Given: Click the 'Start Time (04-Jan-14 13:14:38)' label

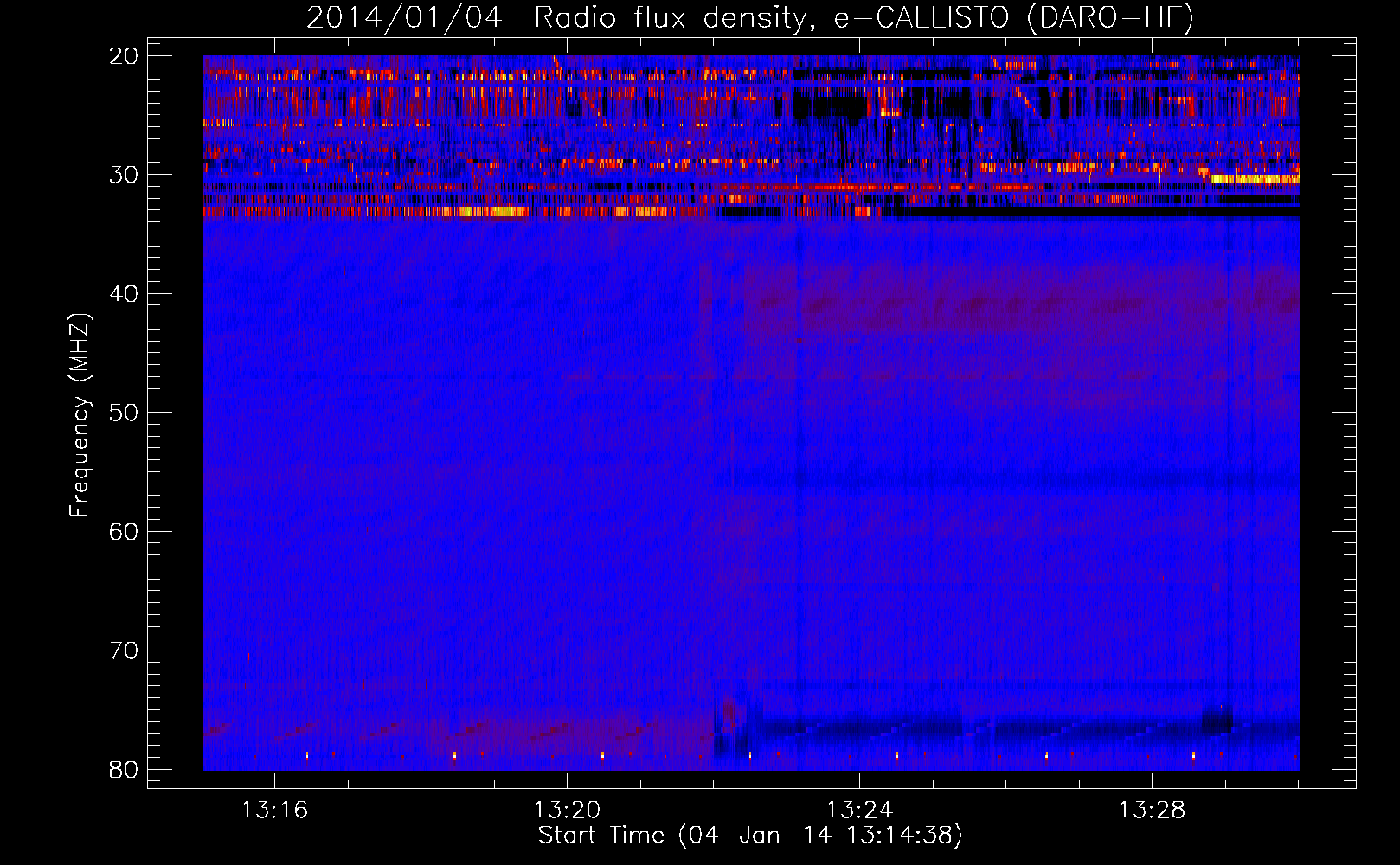Looking at the screenshot, I should (750, 836).
